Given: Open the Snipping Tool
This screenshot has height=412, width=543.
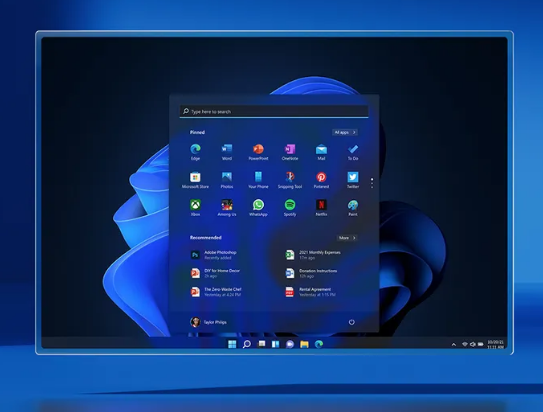Looking at the screenshot, I should click(290, 180).
